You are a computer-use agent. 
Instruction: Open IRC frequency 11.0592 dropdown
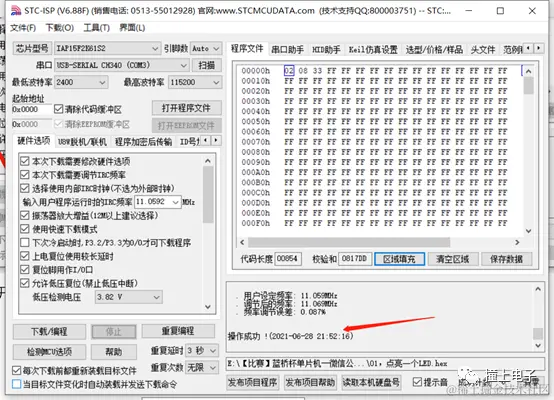(x=158, y=202)
